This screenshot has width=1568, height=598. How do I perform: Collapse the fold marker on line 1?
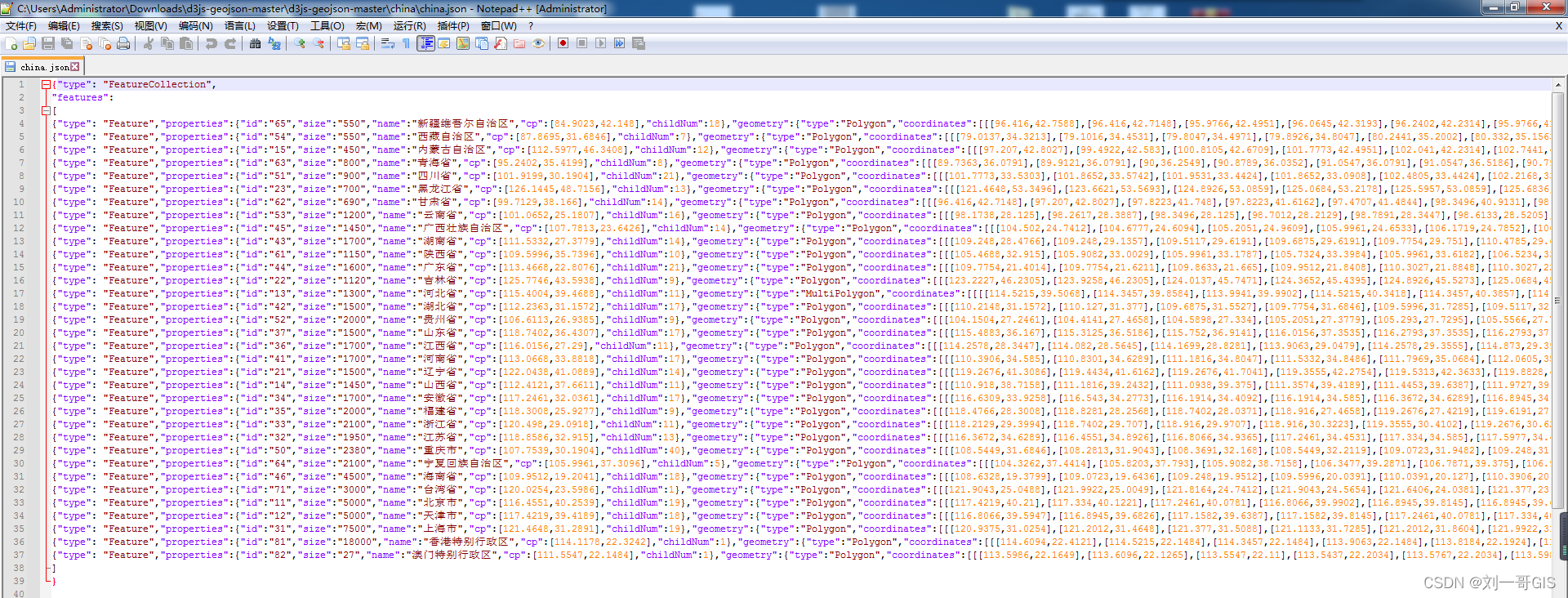point(47,84)
